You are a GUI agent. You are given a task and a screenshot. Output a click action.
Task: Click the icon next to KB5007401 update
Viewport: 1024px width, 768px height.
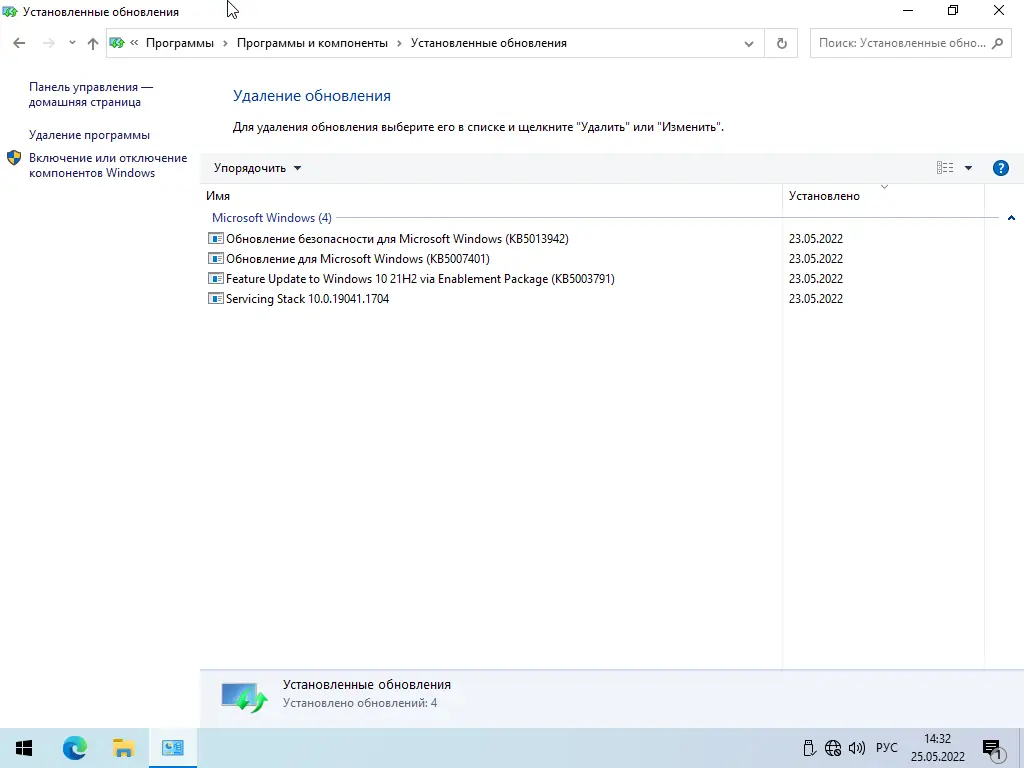pos(216,259)
